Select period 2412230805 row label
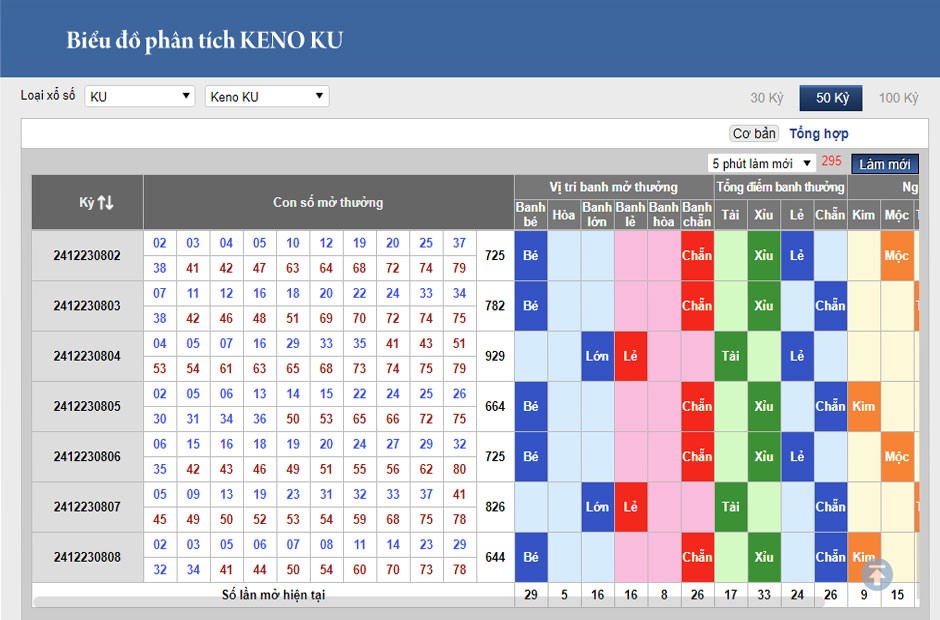Image resolution: width=940 pixels, height=620 pixels. click(x=87, y=407)
